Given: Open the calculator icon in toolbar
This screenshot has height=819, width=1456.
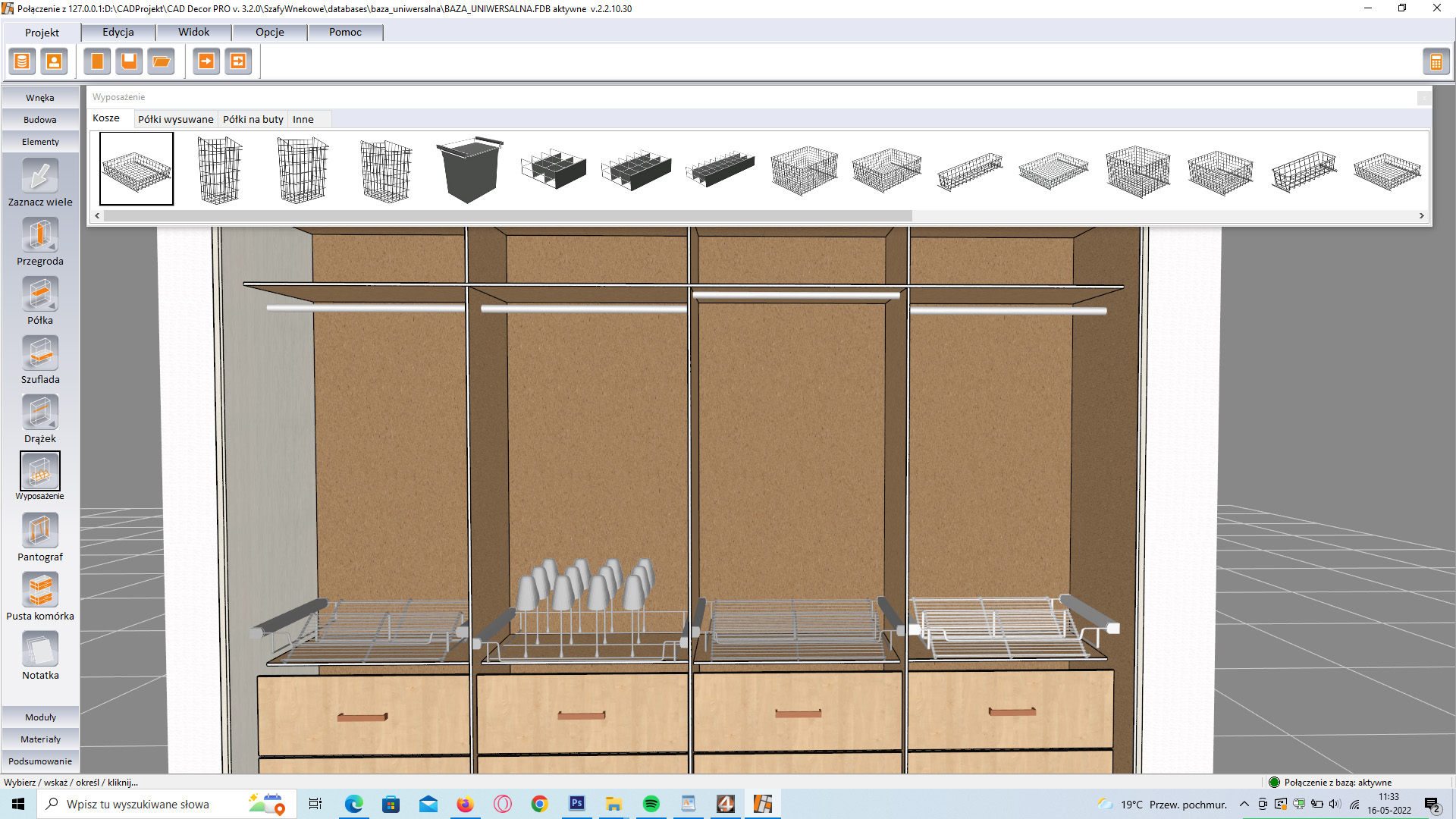Looking at the screenshot, I should 1436,61.
